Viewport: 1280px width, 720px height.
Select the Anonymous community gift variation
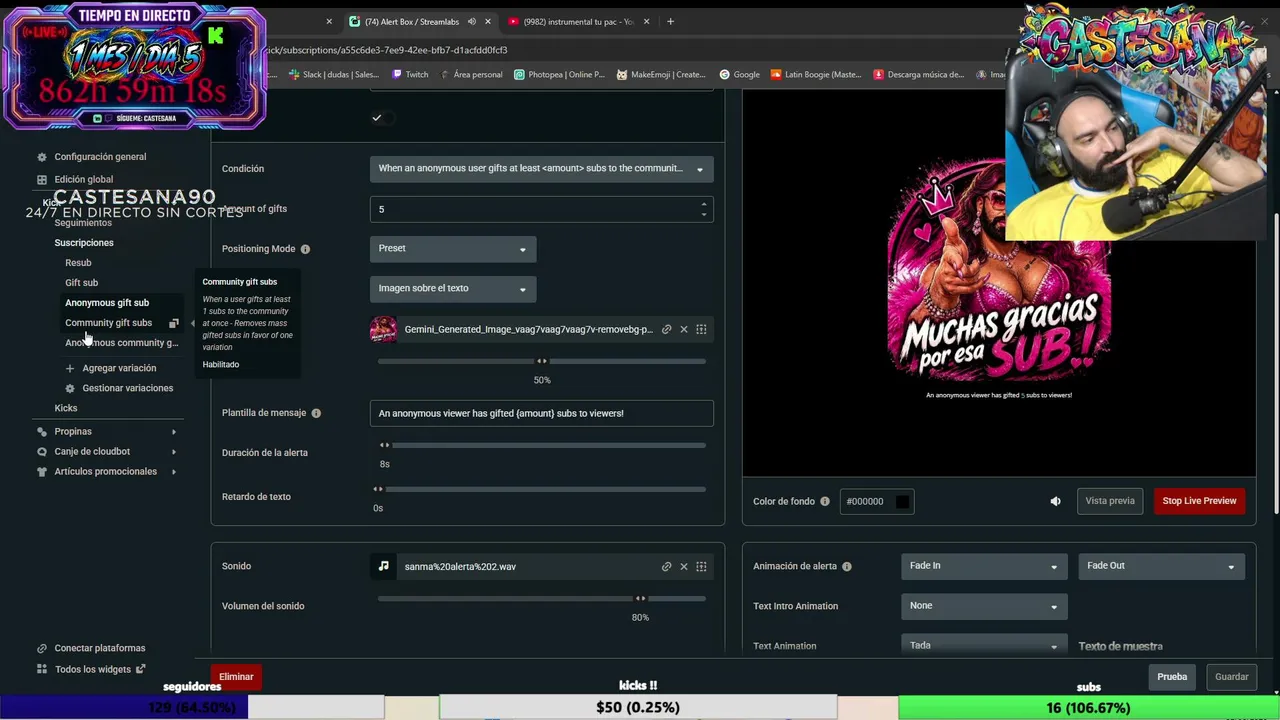(x=121, y=343)
